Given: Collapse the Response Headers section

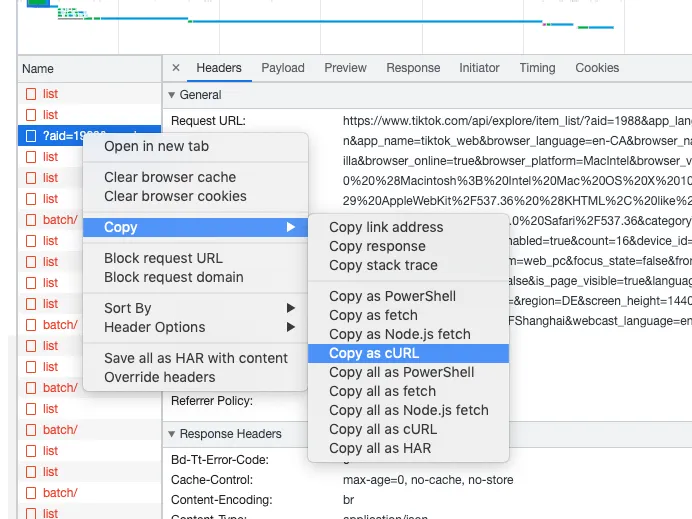Looking at the screenshot, I should [x=172, y=434].
